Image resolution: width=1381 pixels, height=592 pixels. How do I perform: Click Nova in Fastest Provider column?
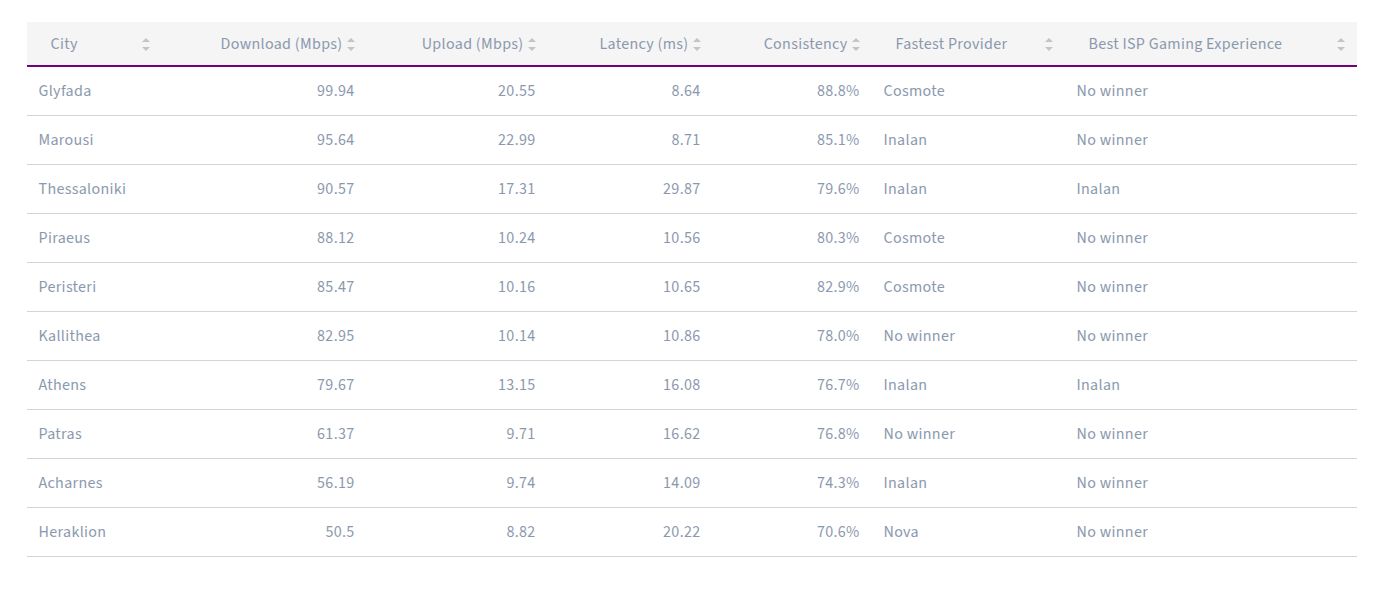click(901, 532)
